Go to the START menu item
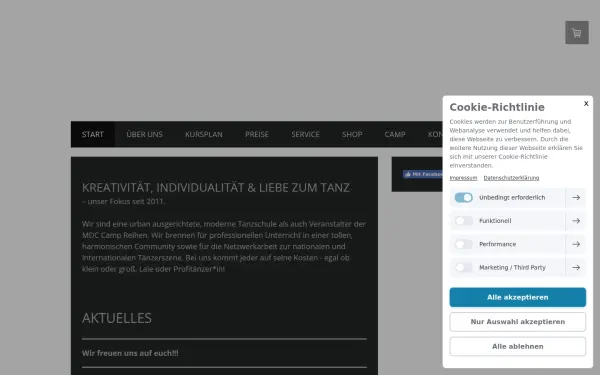 coord(93,134)
